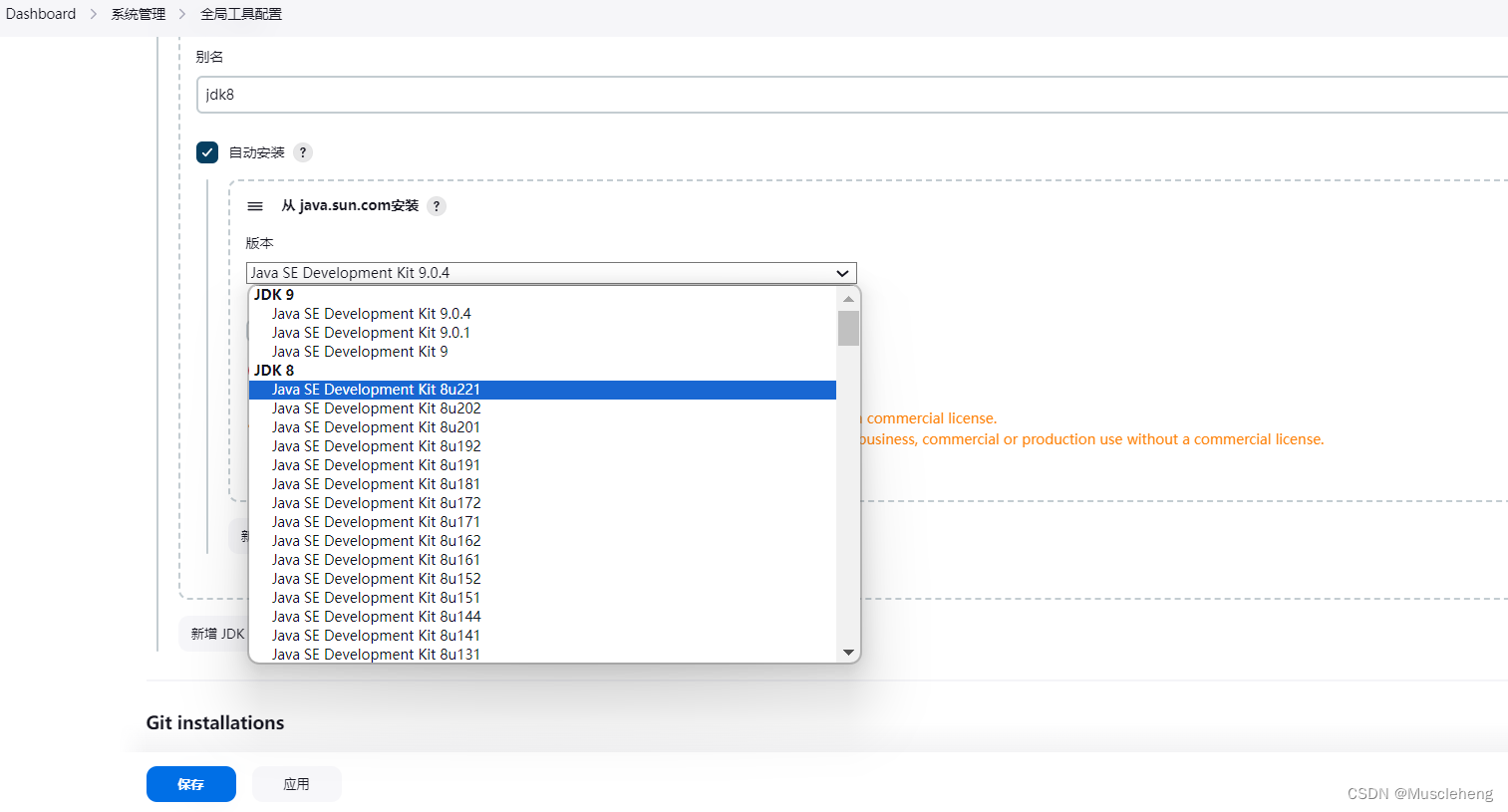This screenshot has height=812, width=1508.
Task: Click the 应用 apply button
Action: [297, 784]
